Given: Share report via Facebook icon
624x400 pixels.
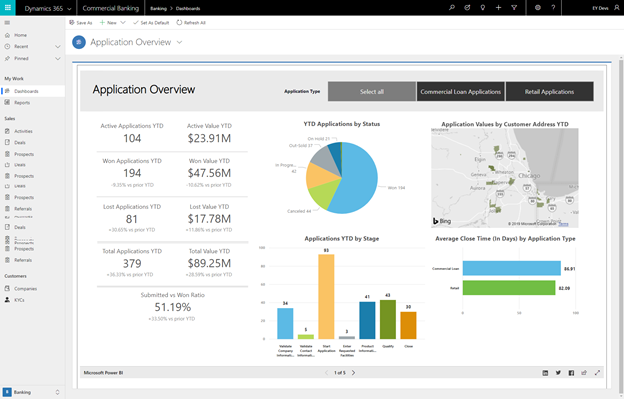Looking at the screenshot, I should 570,372.
